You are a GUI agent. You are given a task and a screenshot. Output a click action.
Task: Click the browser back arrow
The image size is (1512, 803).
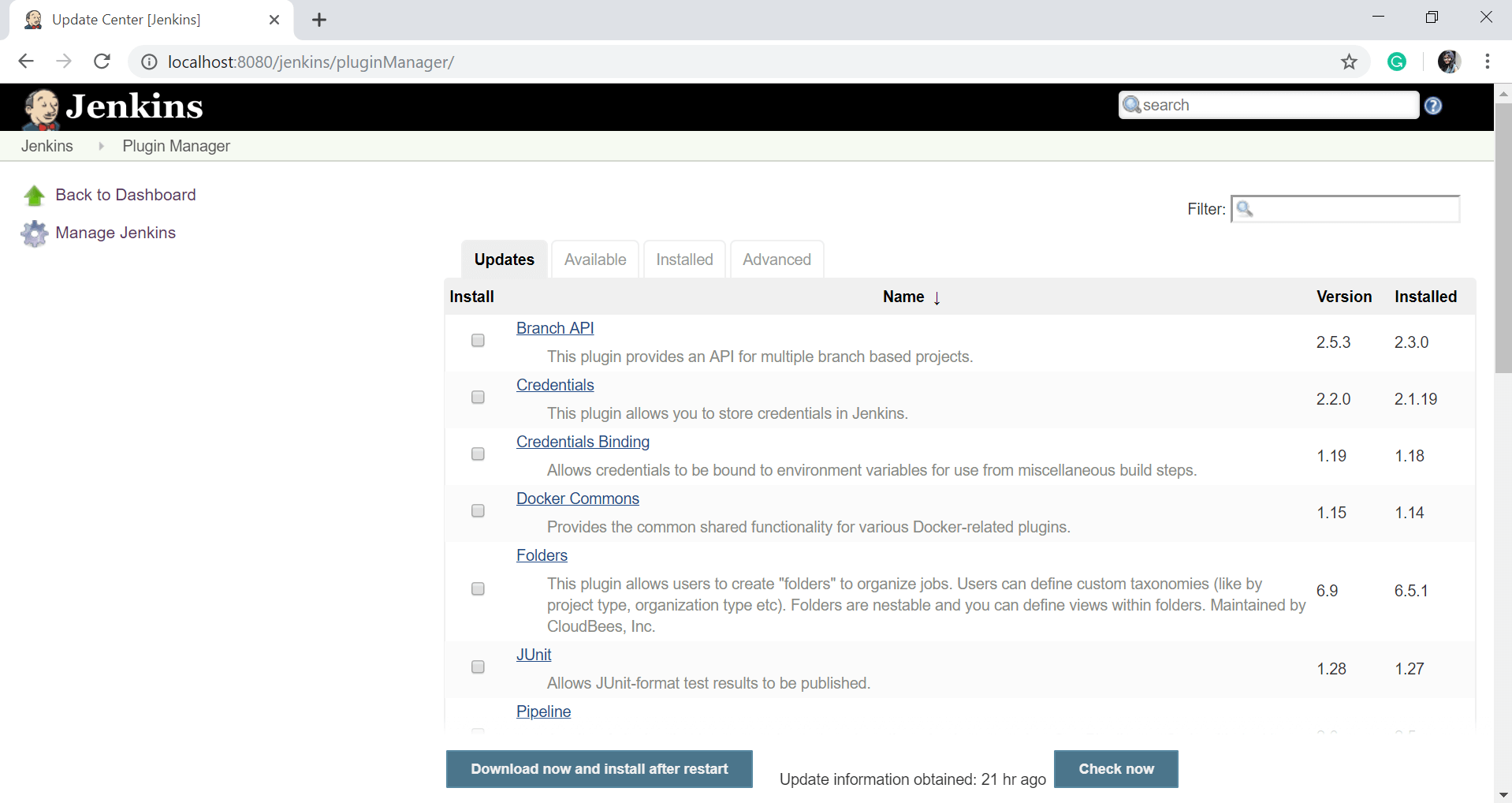(26, 62)
